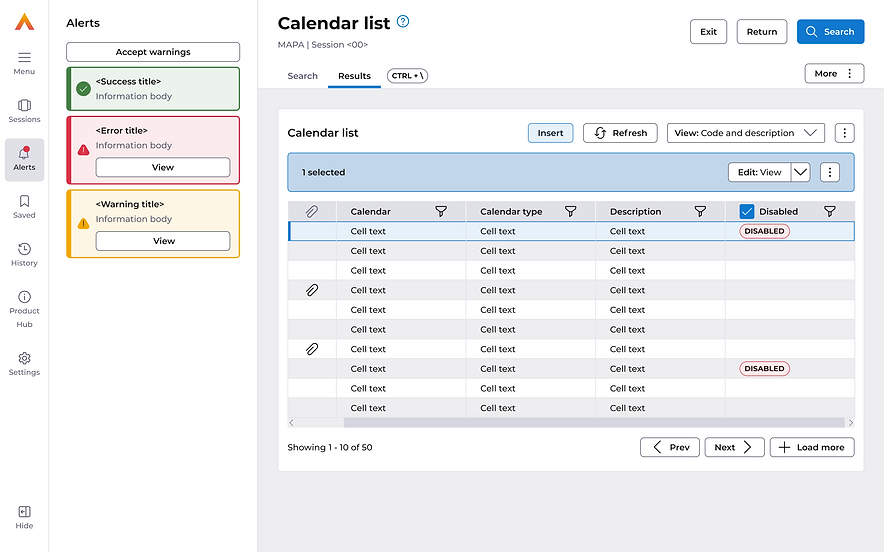Open the kebab menu in the selected bar
Viewport: 884px width, 552px height.
(830, 173)
